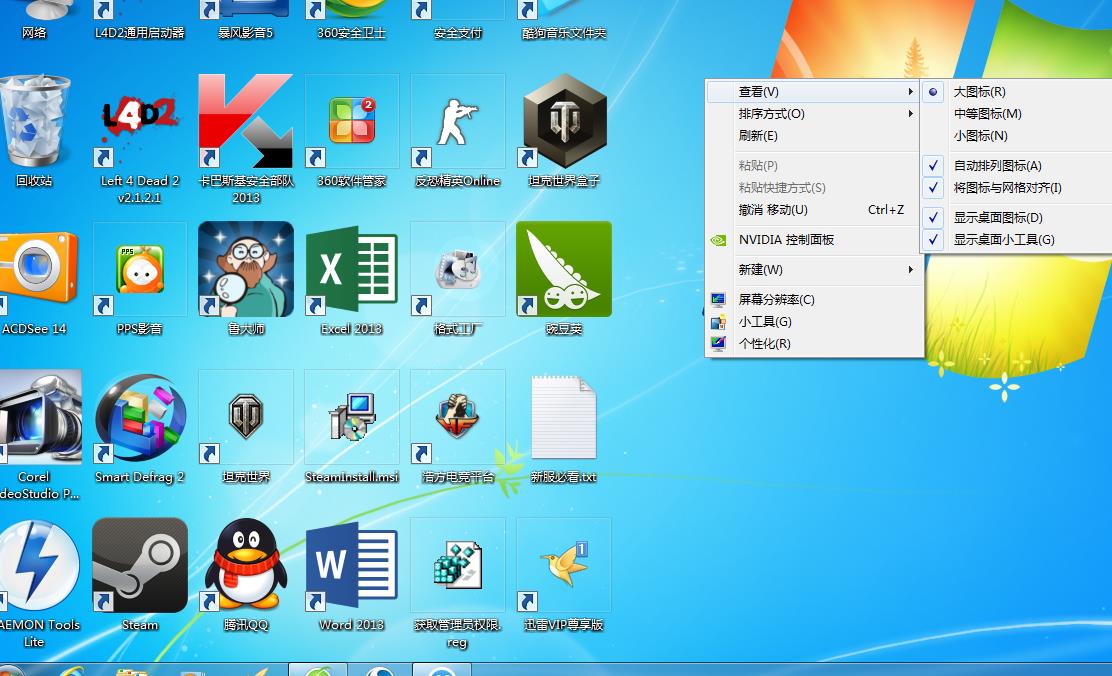Select the SteamInstall.msi file icon
Screen dimensions: 1112x676
[x=352, y=417]
